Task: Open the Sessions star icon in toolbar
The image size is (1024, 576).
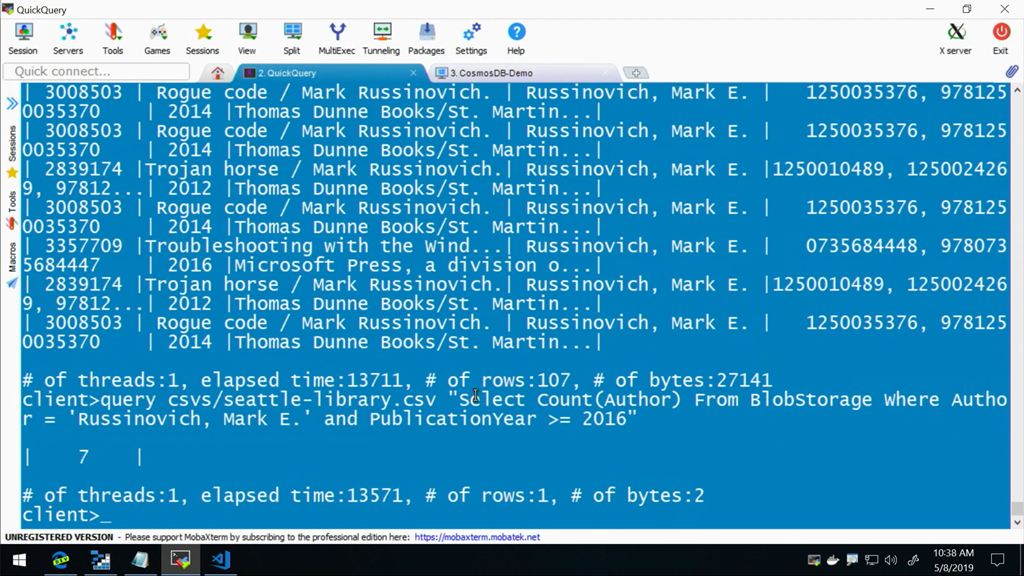Action: click(x=202, y=38)
